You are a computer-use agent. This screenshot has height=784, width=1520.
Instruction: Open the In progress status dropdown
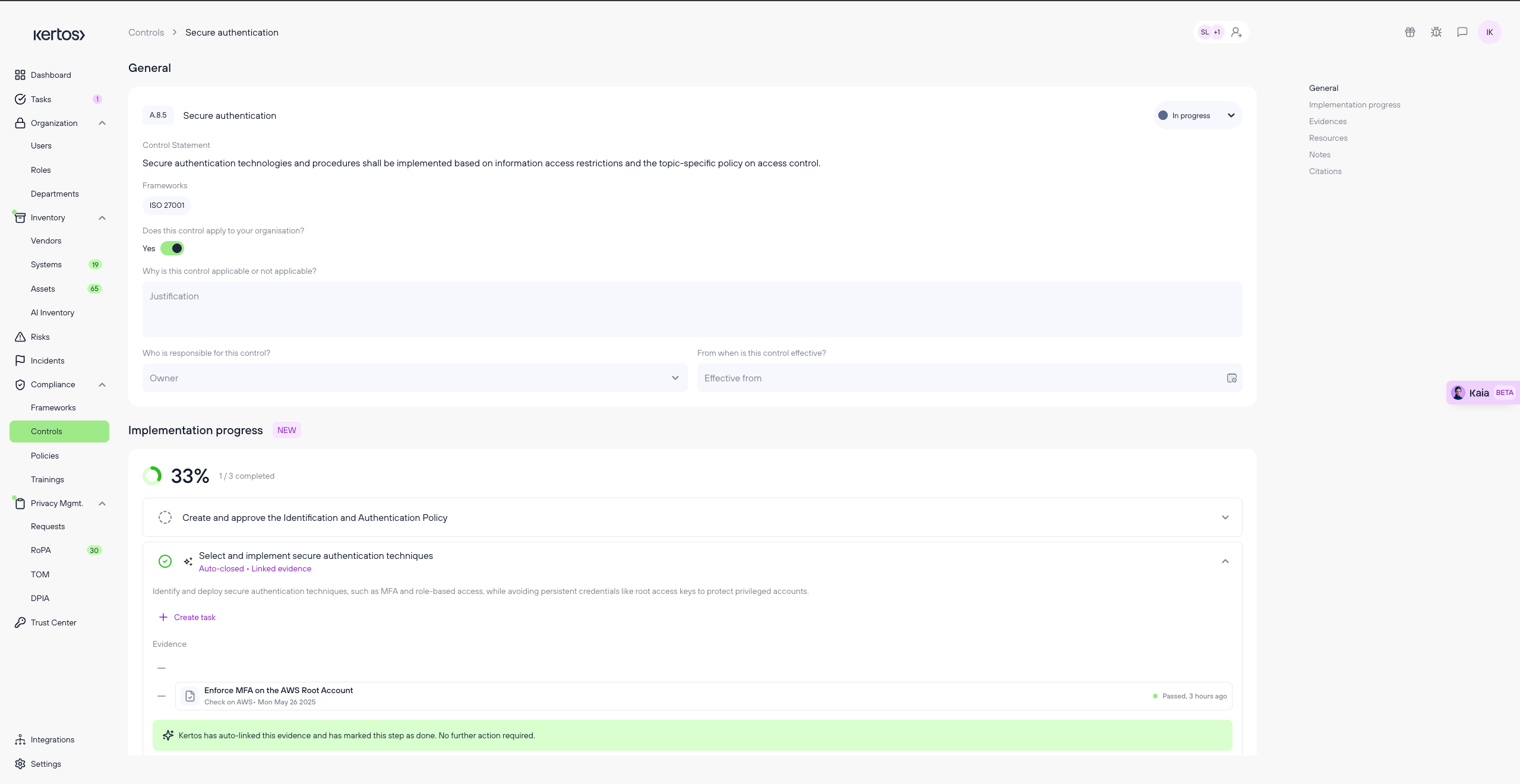pos(1197,115)
